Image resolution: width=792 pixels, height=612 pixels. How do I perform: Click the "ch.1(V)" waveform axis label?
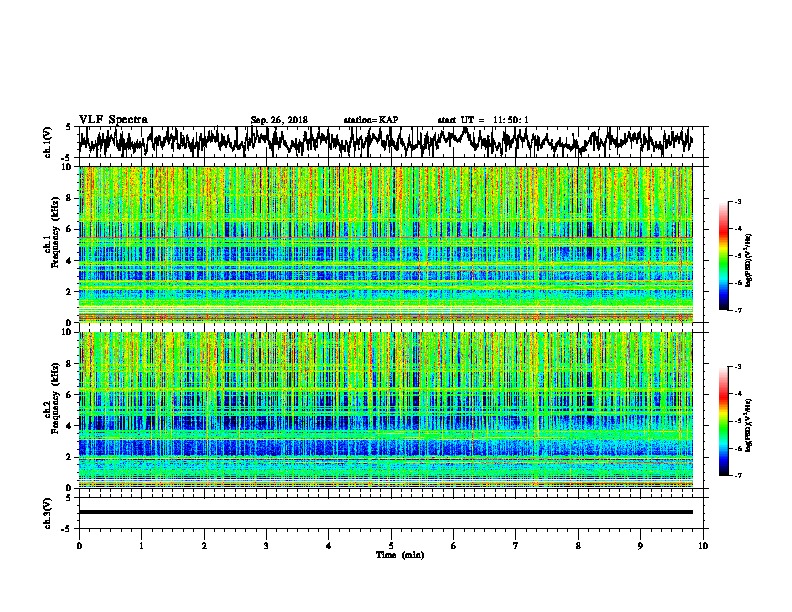(48, 142)
